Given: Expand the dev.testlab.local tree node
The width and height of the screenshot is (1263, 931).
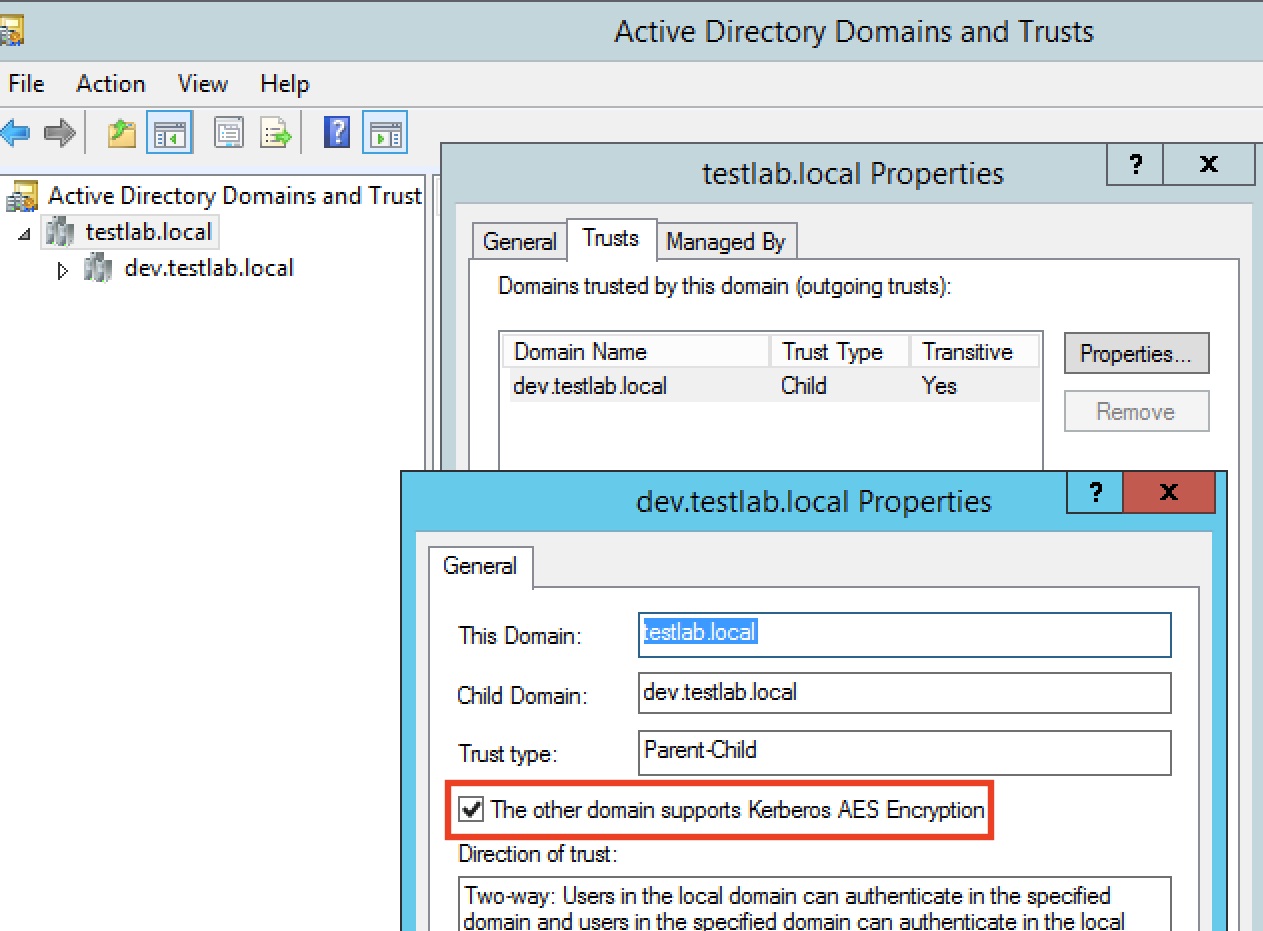Looking at the screenshot, I should pyautogui.click(x=63, y=270).
